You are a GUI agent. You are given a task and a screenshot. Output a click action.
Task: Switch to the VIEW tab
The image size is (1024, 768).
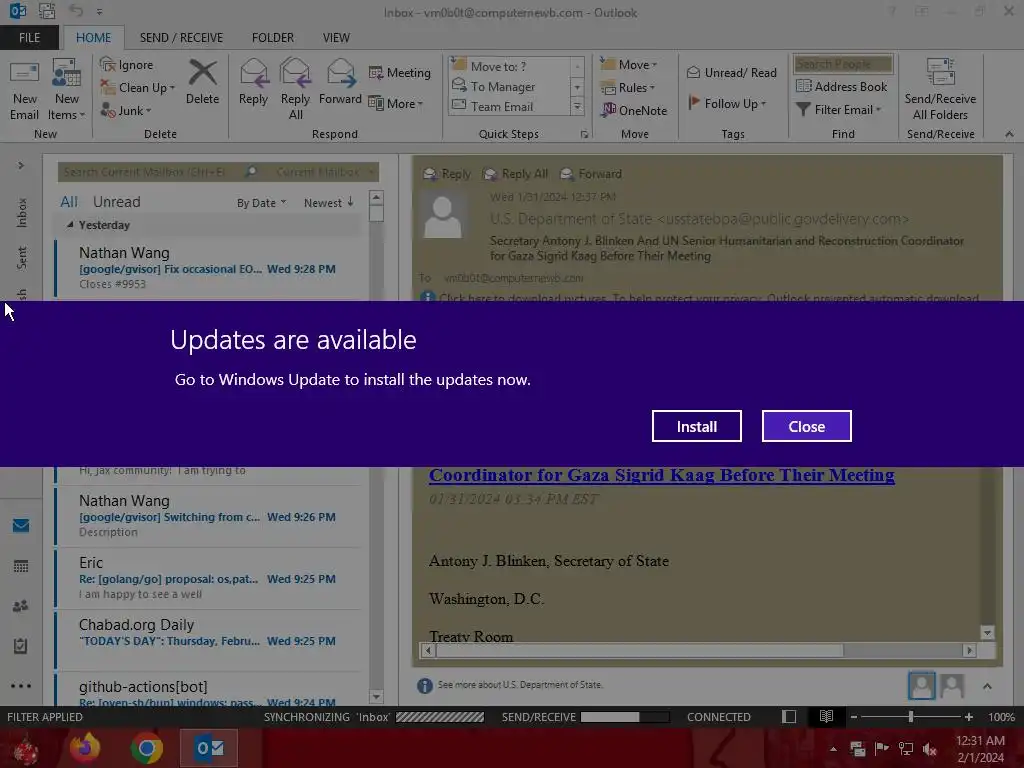336,38
